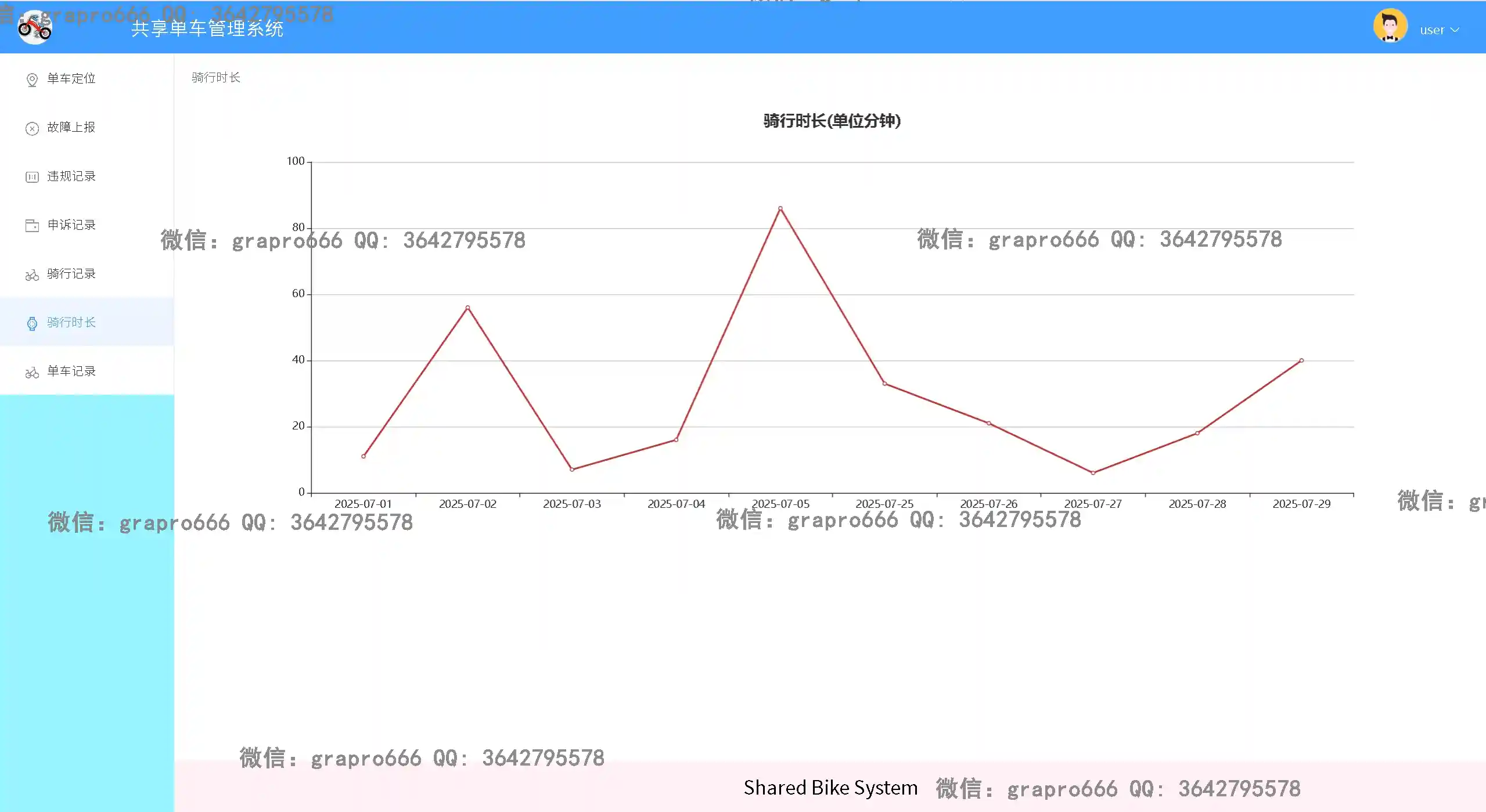Image resolution: width=1486 pixels, height=812 pixels.
Task: Expand the user dropdown arrow
Action: (1455, 30)
